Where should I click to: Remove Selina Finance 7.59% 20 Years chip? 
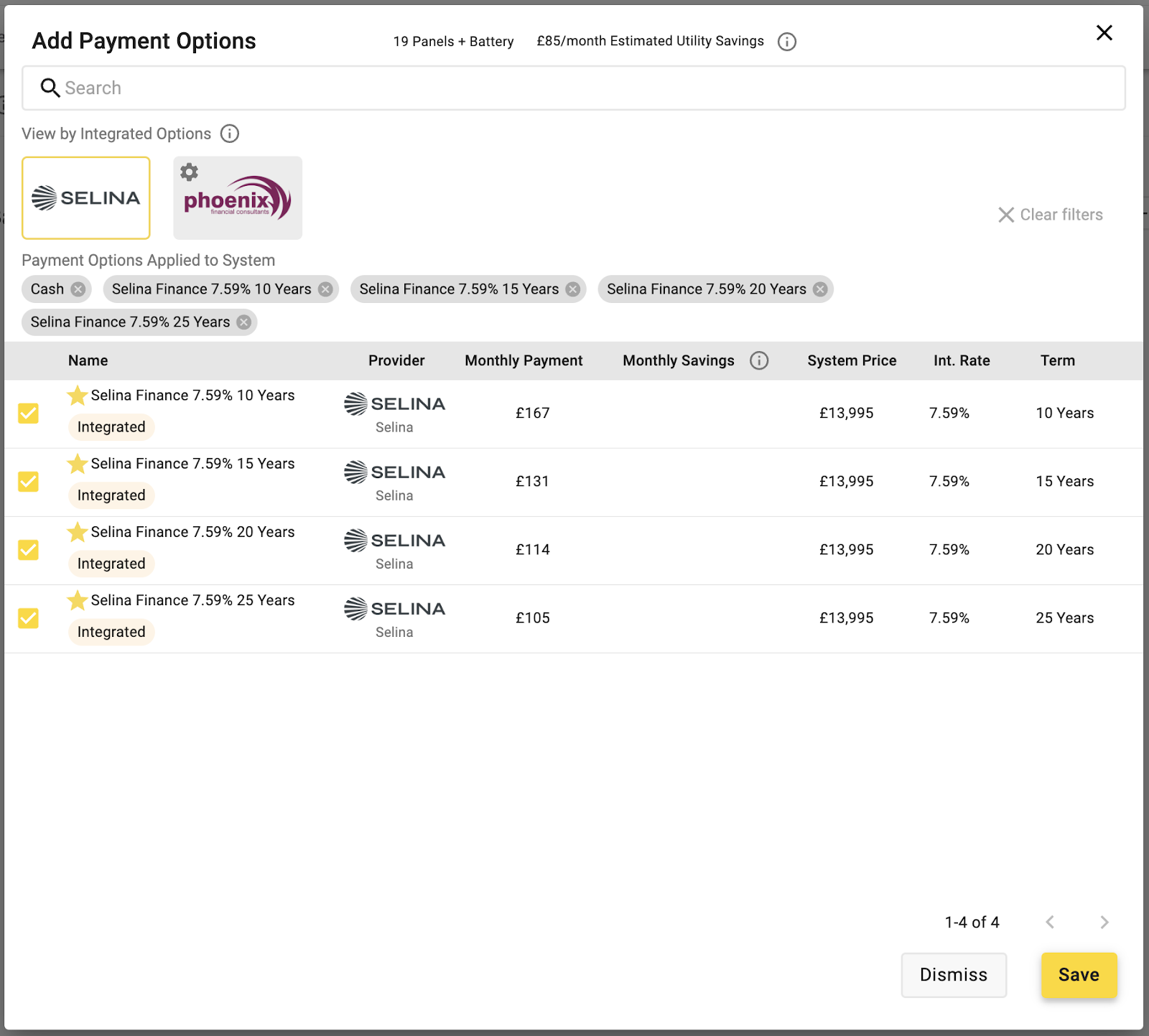[x=820, y=289]
